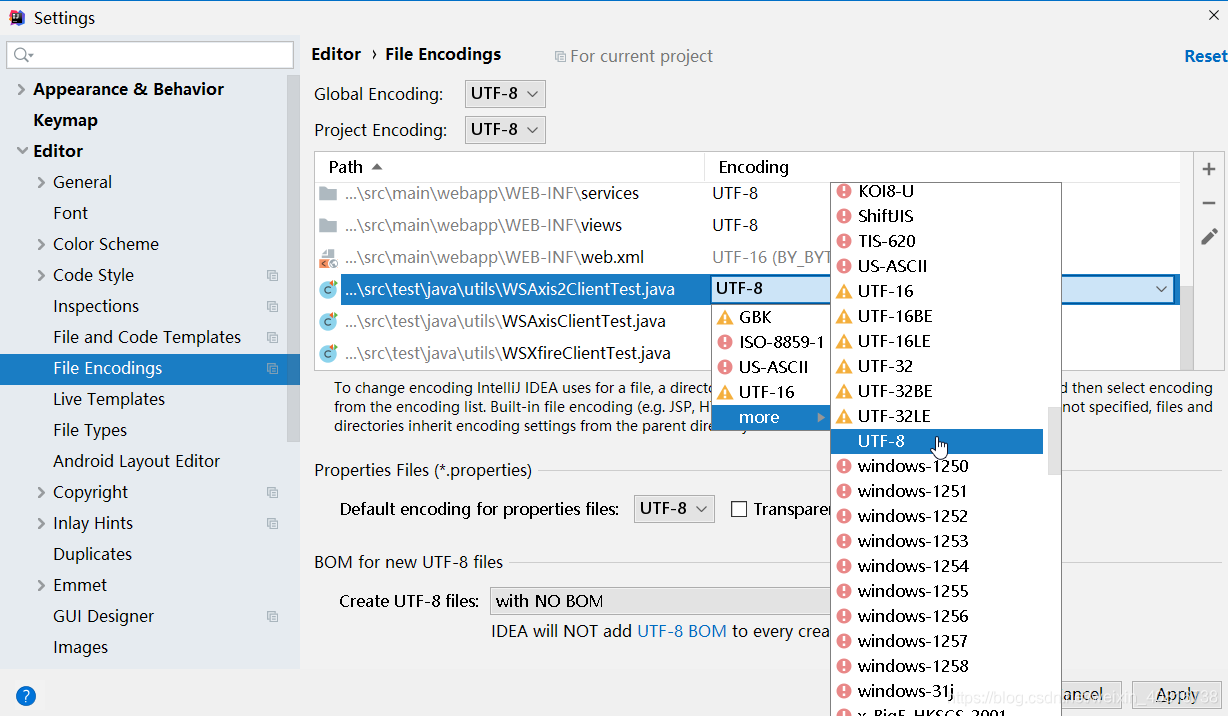The height and width of the screenshot is (716, 1228).
Task: Select windows-1252 encoding
Action: 937,516
